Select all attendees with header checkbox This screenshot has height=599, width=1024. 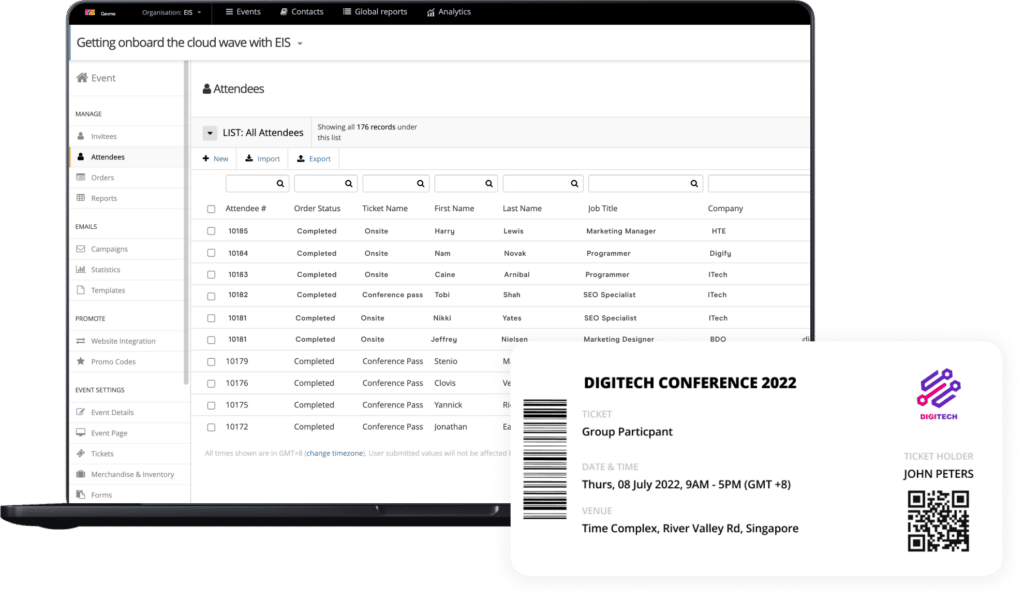click(211, 209)
